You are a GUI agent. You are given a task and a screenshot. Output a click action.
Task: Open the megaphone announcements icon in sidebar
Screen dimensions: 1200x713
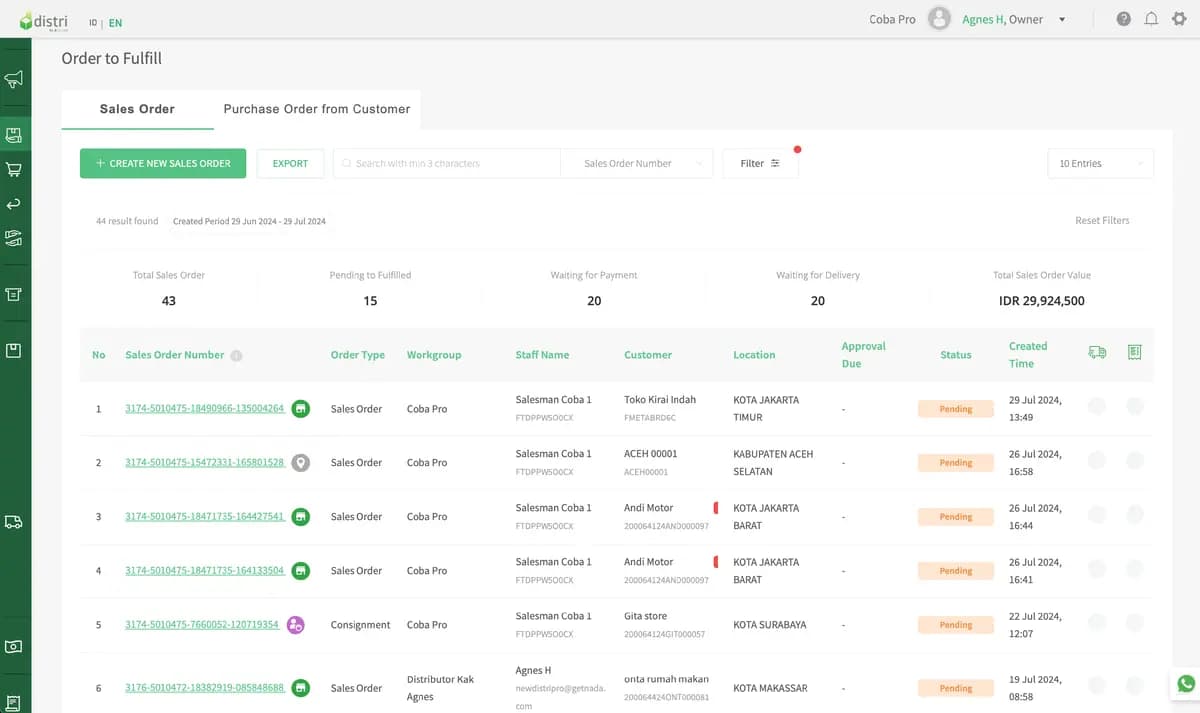(14, 79)
